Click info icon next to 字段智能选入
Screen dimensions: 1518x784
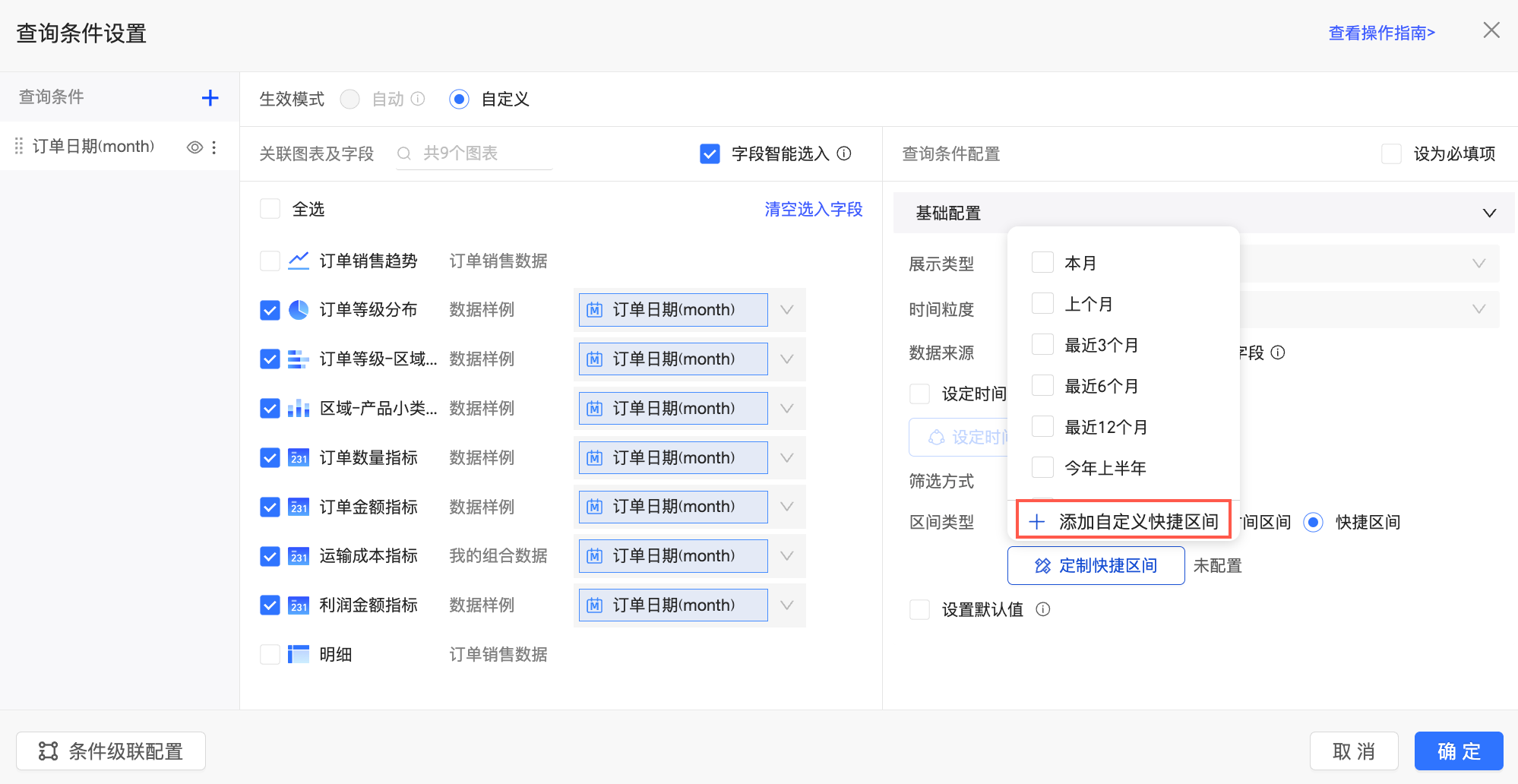point(844,153)
